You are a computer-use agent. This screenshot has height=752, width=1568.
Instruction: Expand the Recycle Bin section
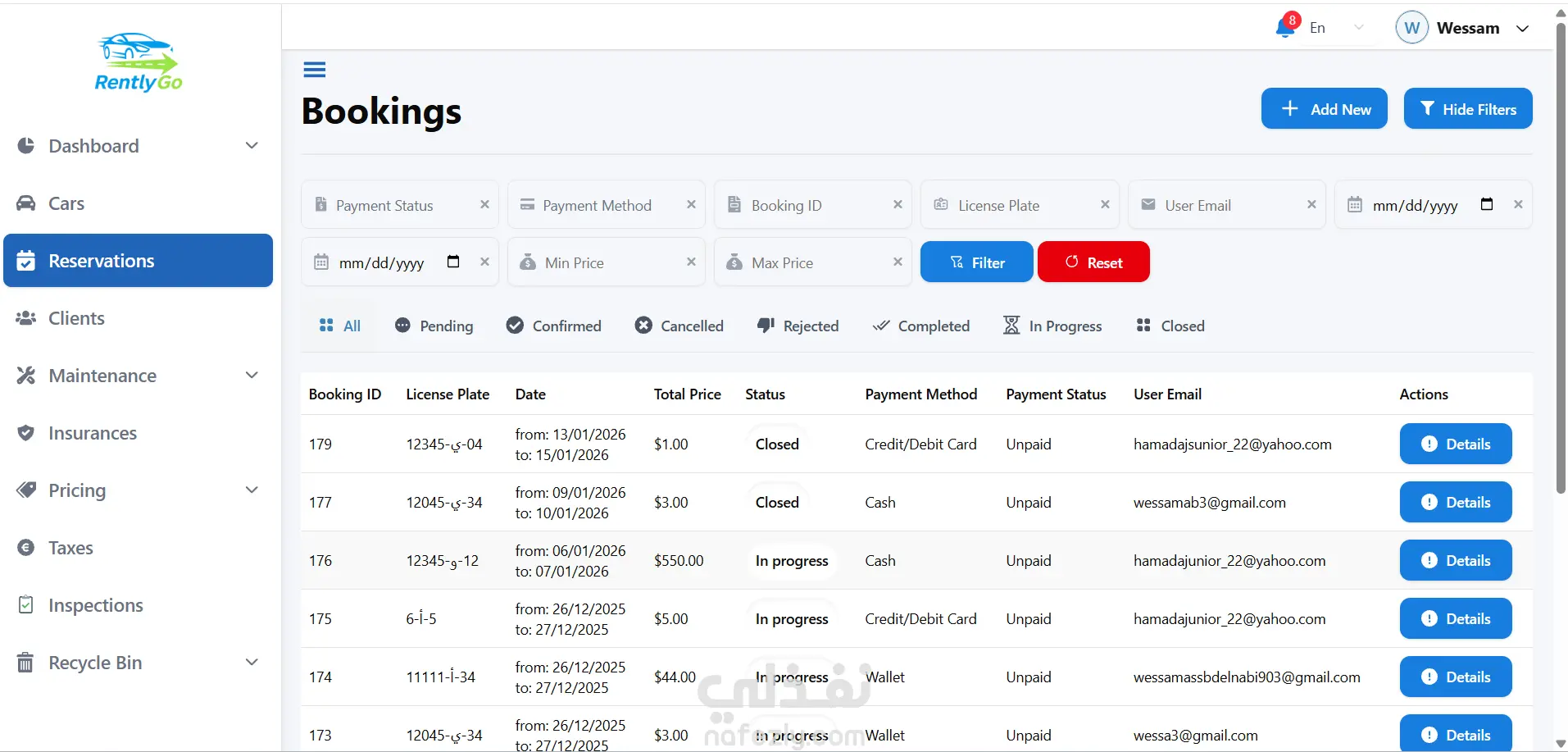(252, 663)
